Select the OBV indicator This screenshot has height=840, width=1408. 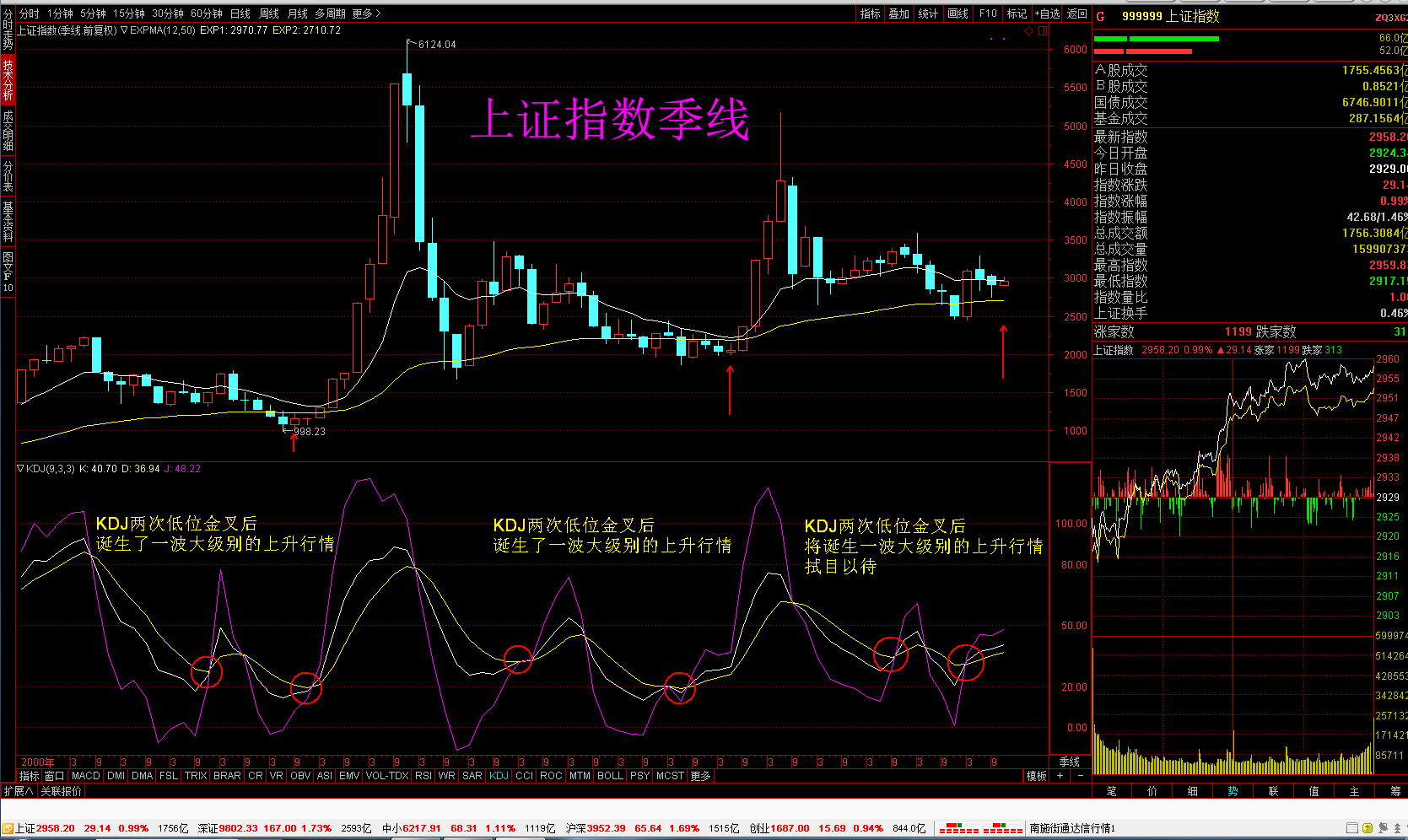(x=299, y=775)
